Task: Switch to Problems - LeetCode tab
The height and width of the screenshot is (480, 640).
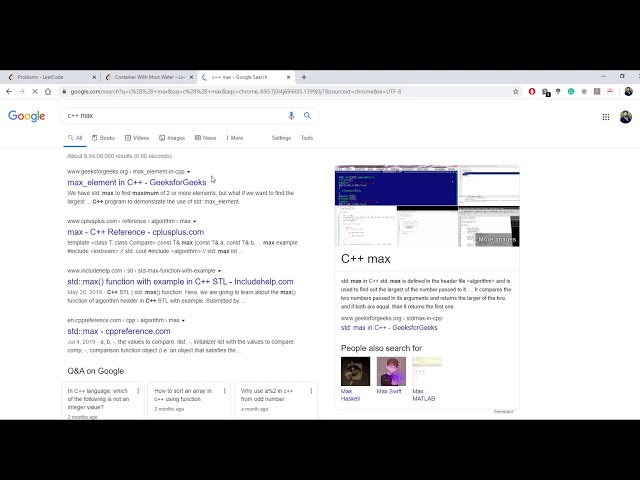Action: click(49, 77)
